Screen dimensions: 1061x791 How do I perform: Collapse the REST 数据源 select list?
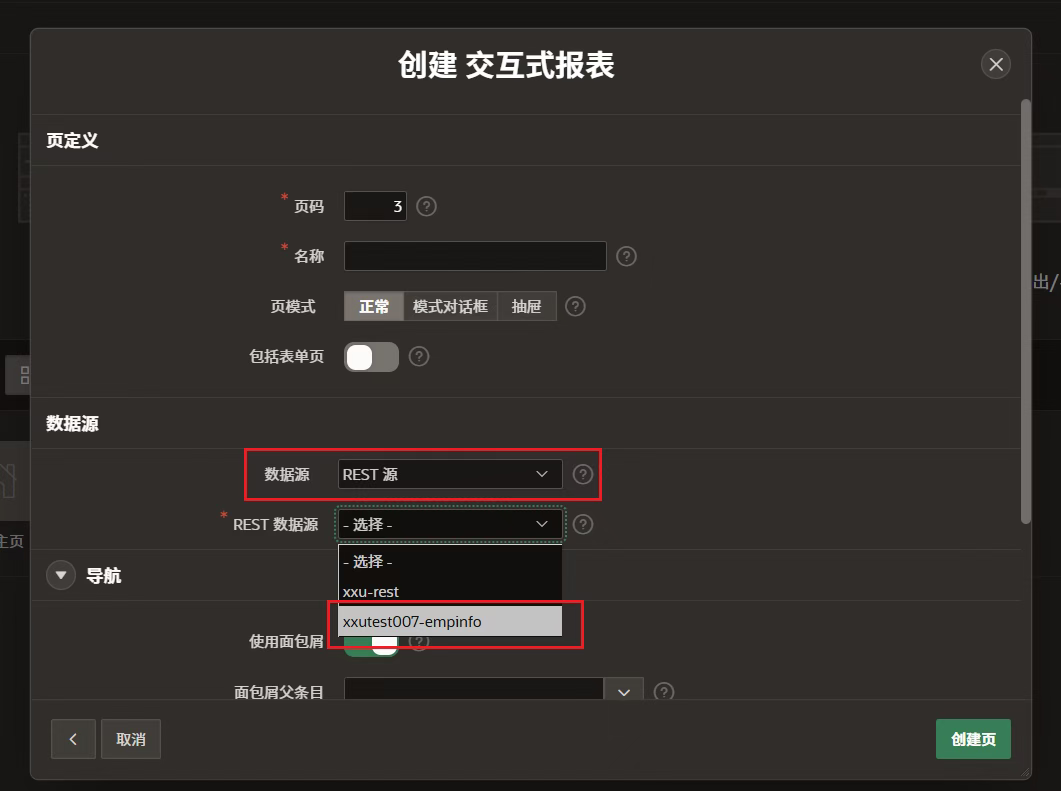point(450,524)
